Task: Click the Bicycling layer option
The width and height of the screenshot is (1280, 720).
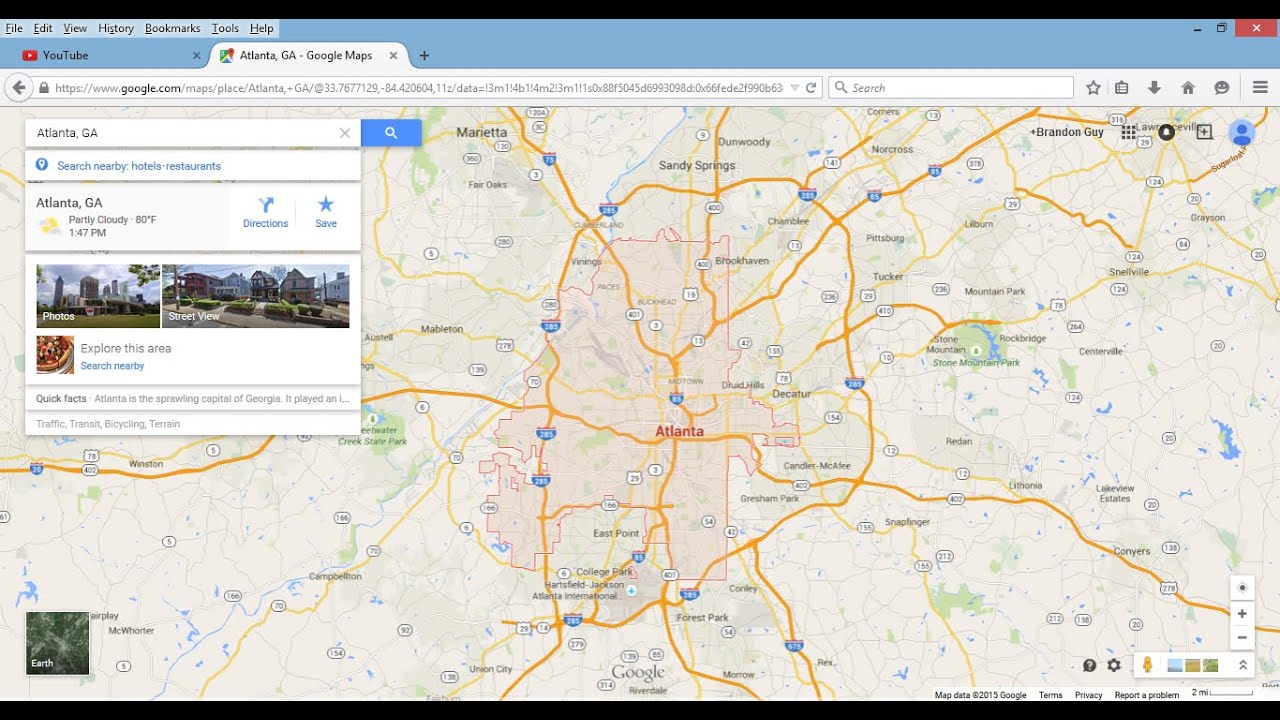Action: click(x=124, y=424)
